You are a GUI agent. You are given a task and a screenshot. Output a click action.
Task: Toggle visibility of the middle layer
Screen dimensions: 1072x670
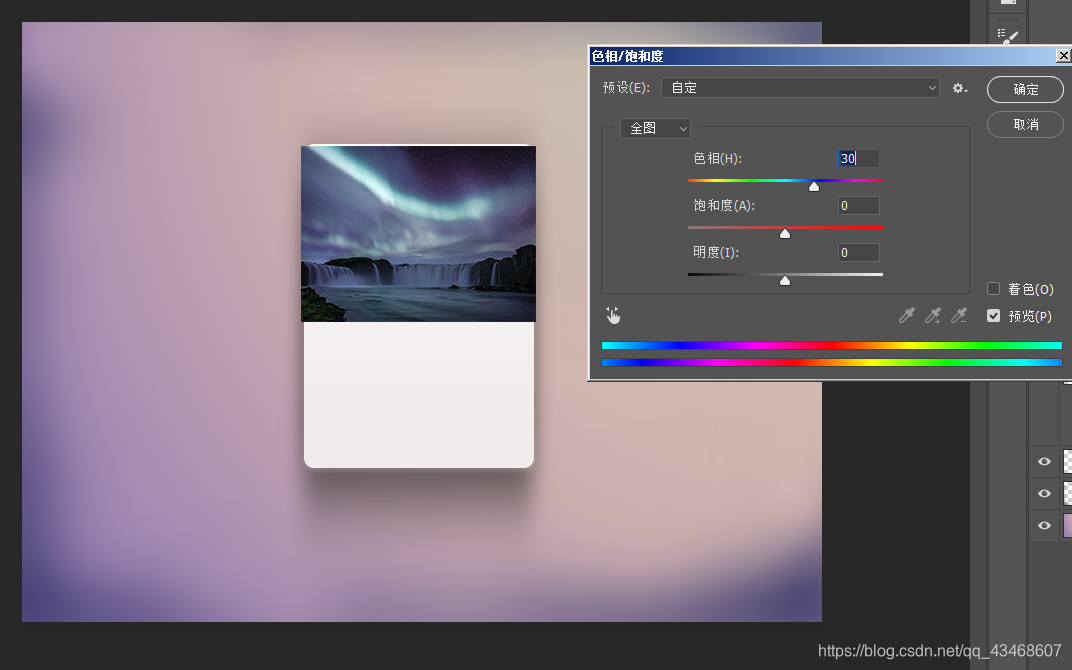tap(1044, 493)
